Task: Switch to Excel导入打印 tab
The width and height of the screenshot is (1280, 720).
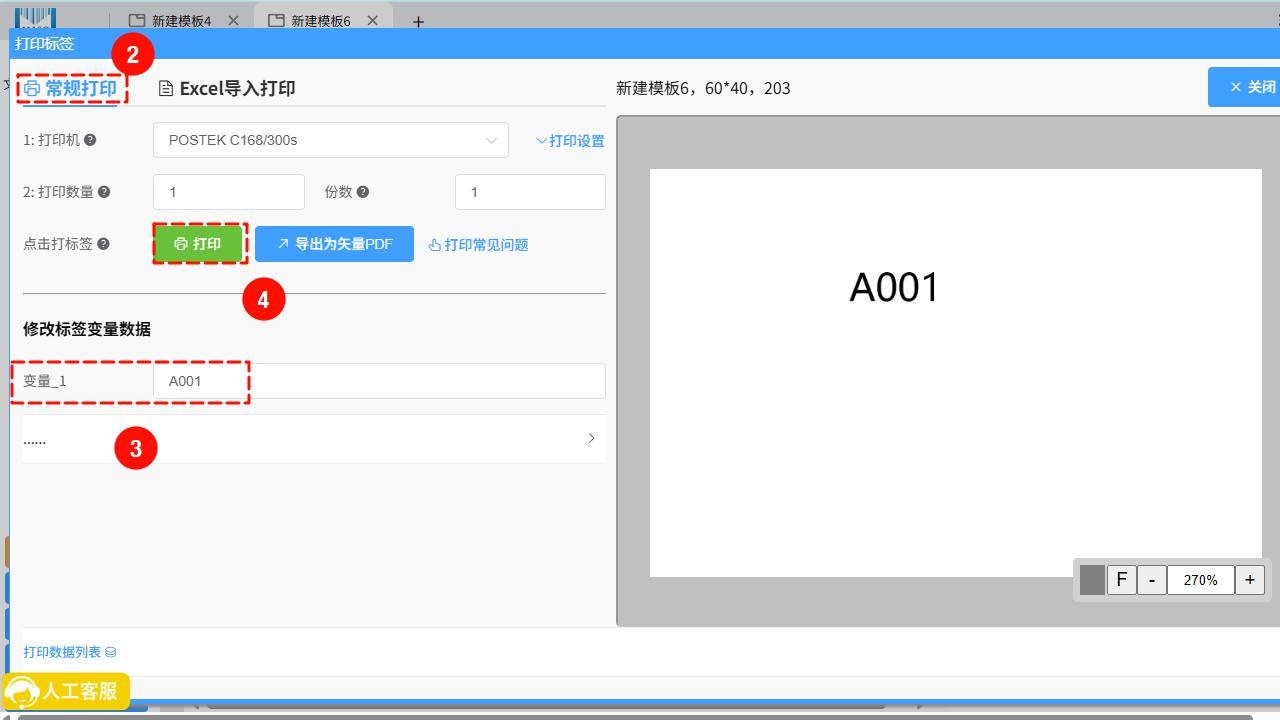Action: 227,89
